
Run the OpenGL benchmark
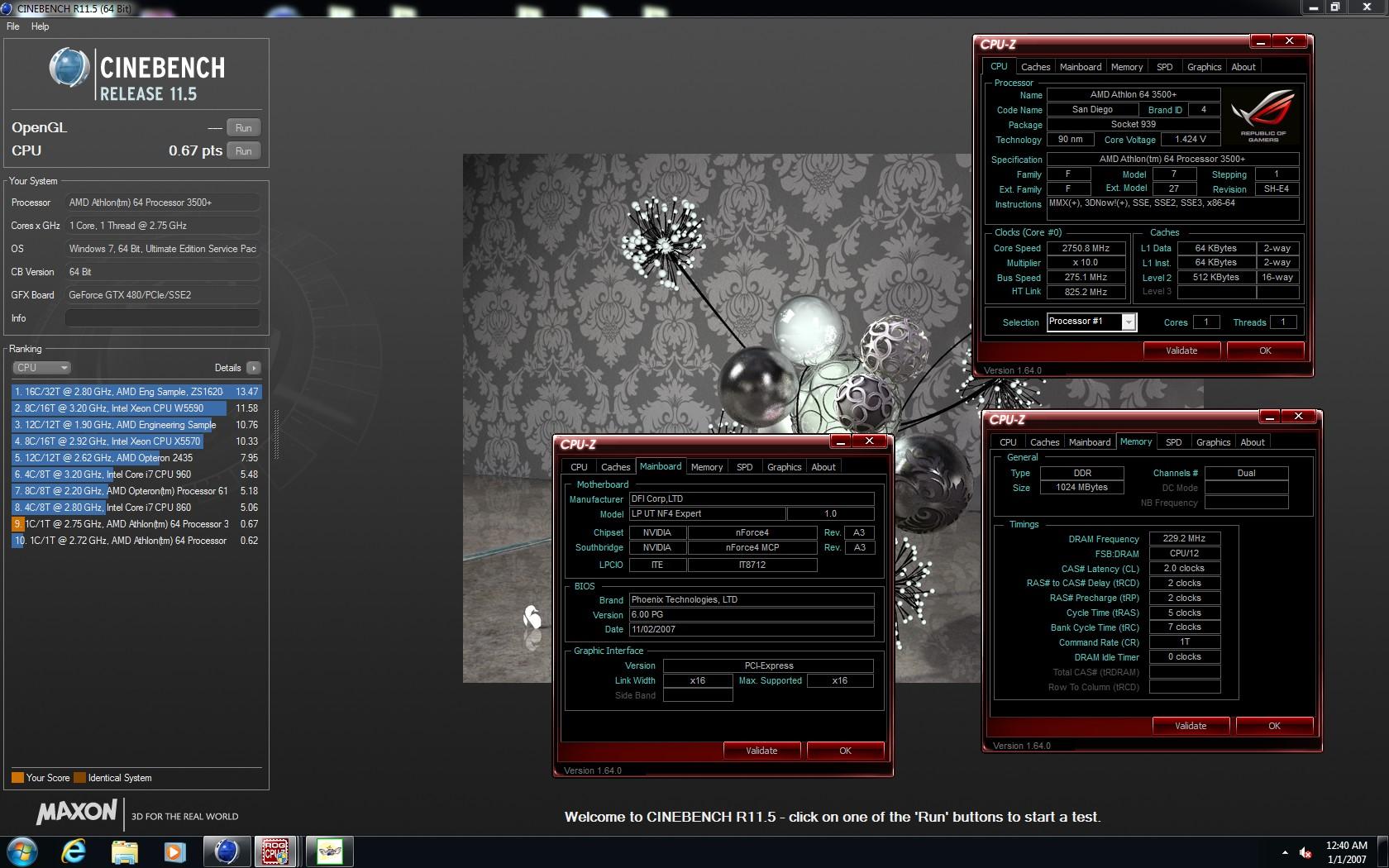pos(243,128)
